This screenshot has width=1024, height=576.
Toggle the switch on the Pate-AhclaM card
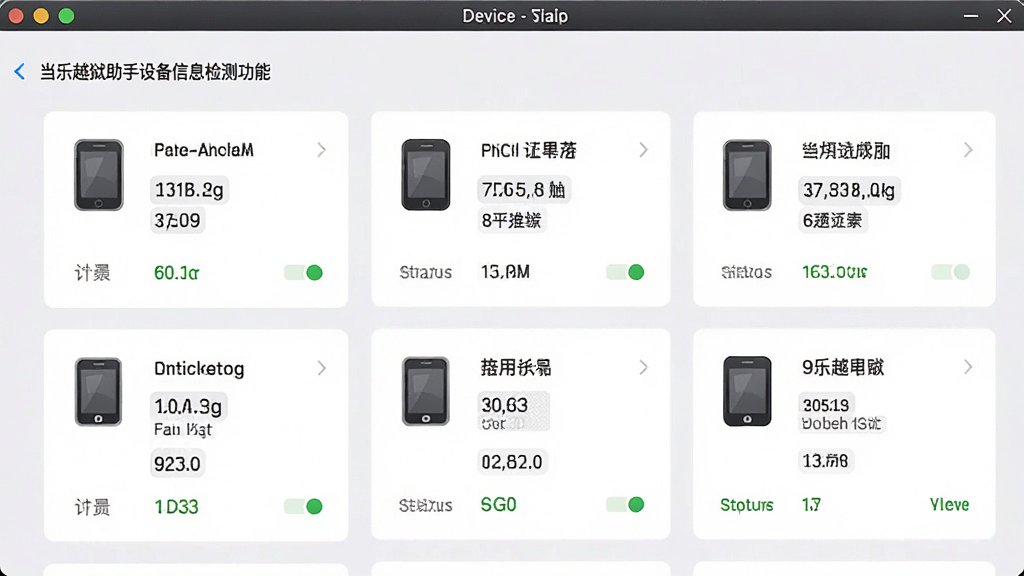click(303, 272)
